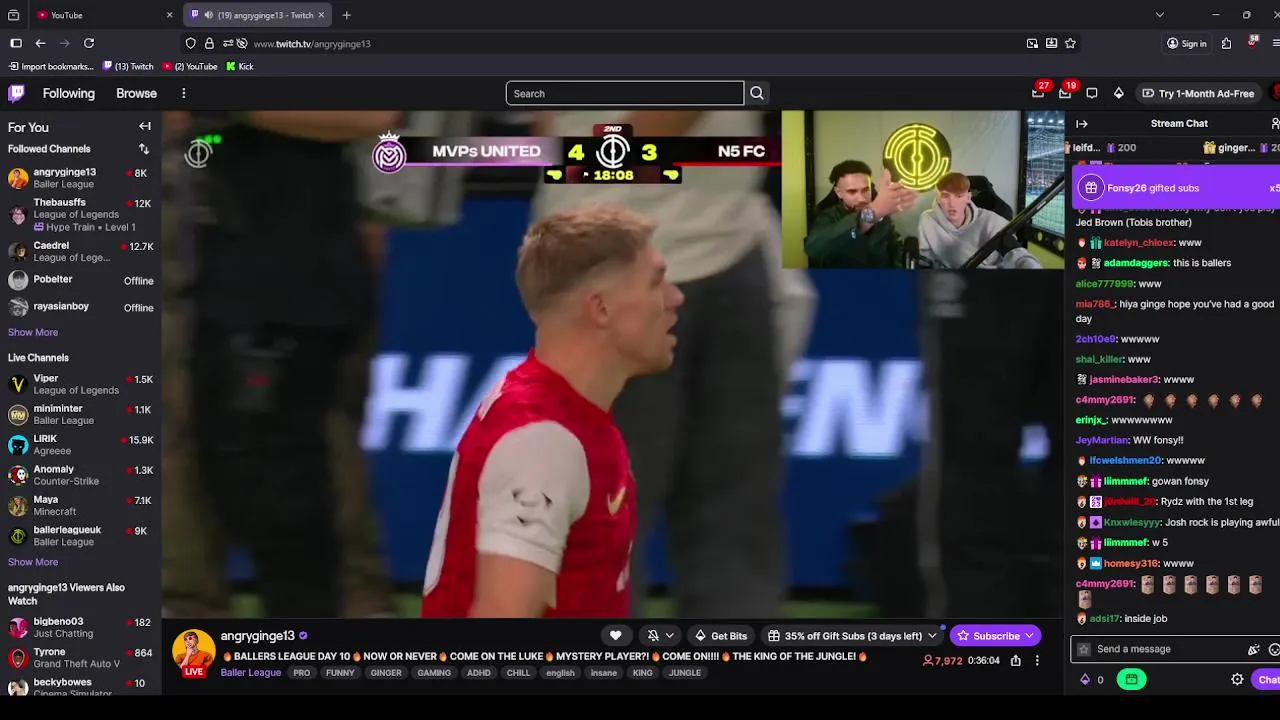
Task: Open the Whispers chat bubble icon
Action: click(1092, 93)
